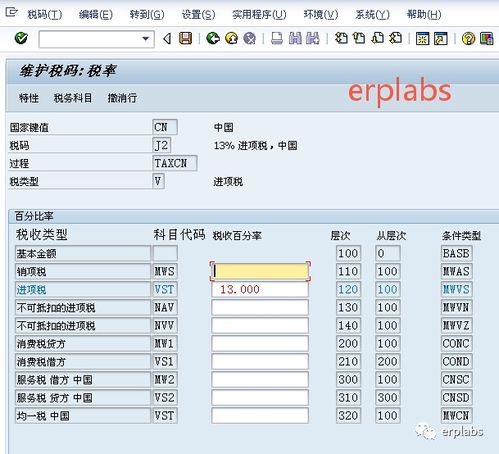499x454 pixels.
Task: Click the Cancel icon in toolbar
Action: (249, 38)
